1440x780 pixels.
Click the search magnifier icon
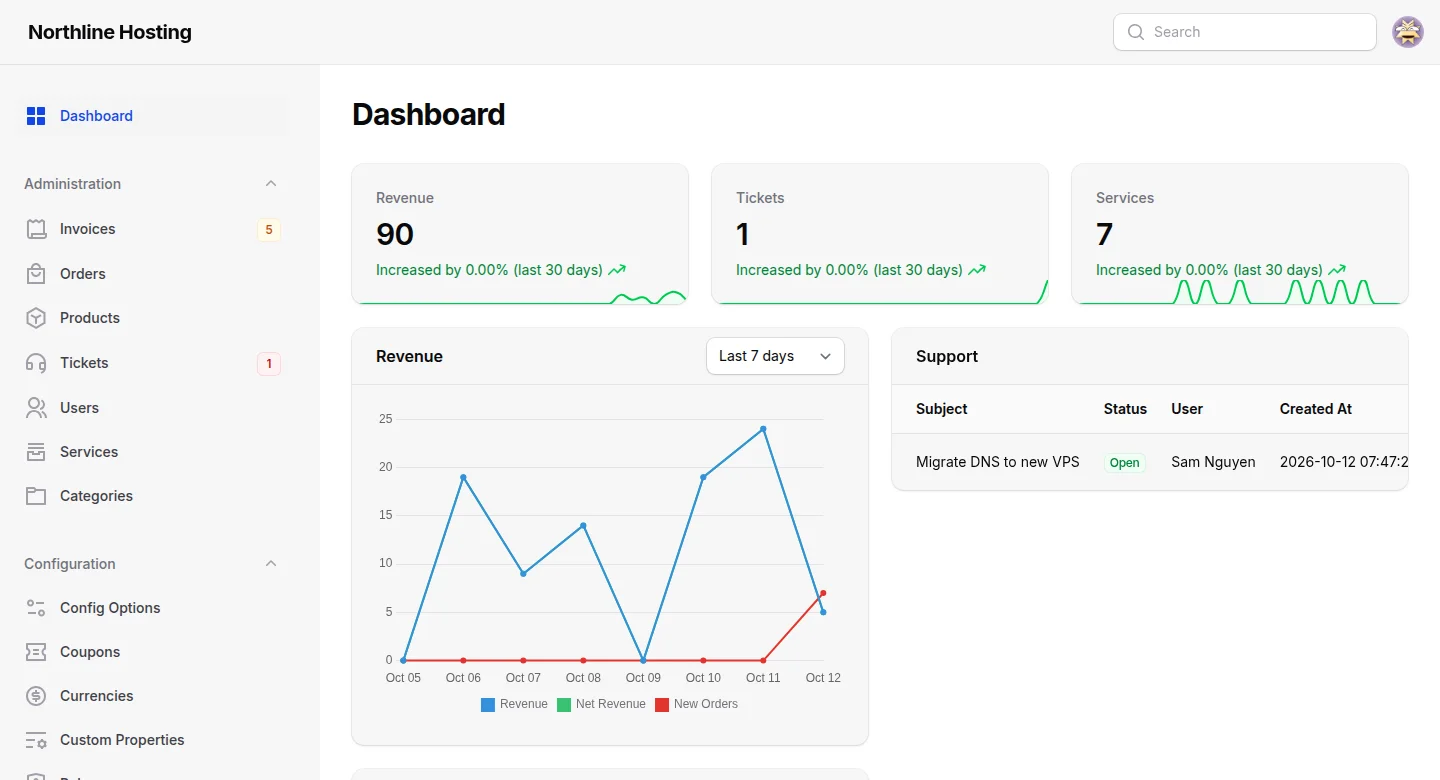pos(1136,32)
